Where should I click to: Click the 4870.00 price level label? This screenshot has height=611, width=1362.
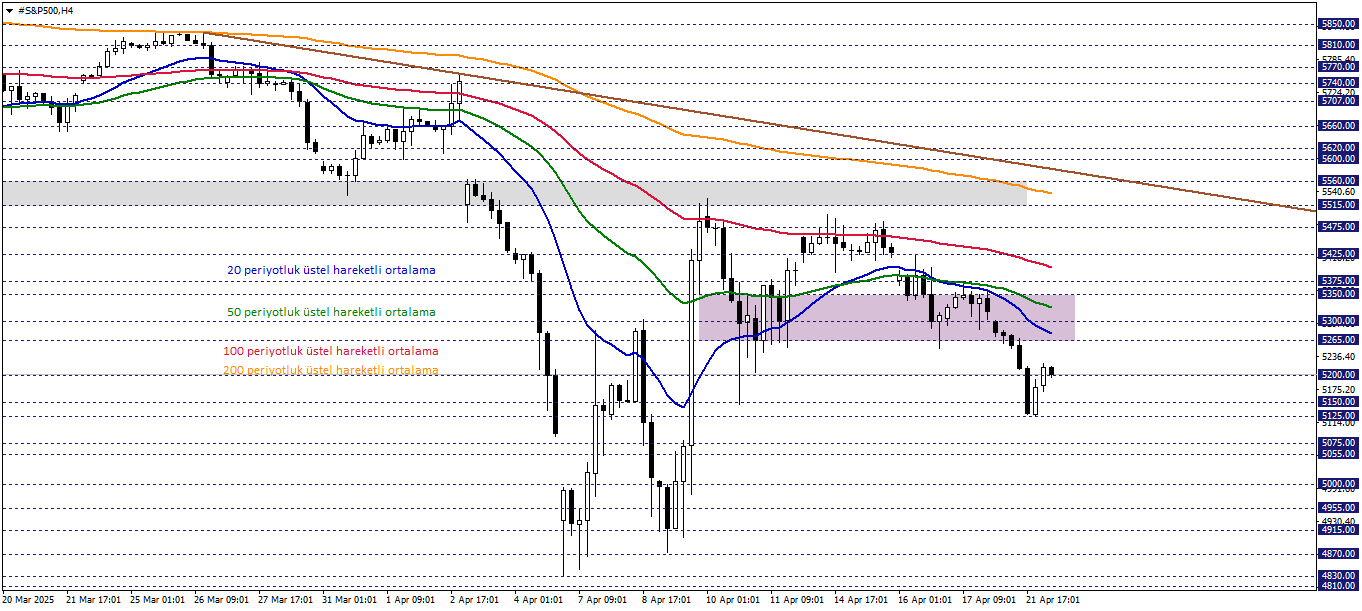pyautogui.click(x=1338, y=553)
